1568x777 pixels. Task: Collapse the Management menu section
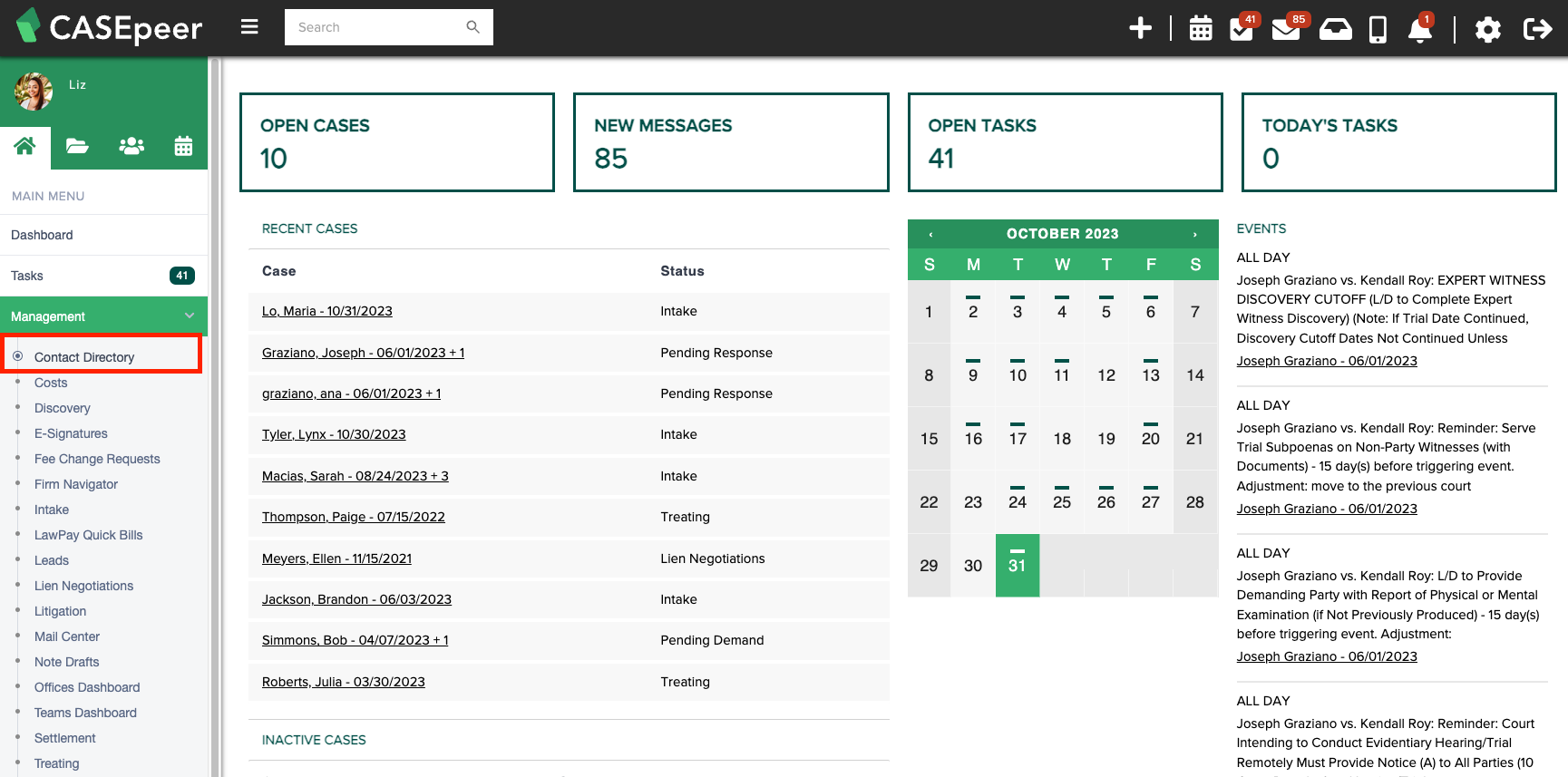tap(103, 316)
